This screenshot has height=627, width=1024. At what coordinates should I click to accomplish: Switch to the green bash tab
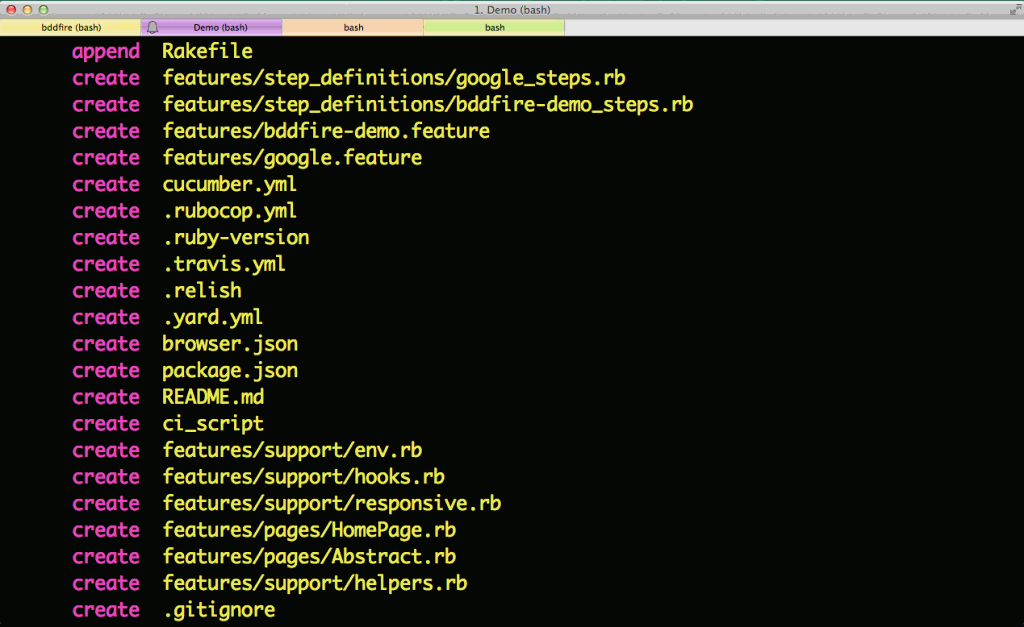[x=494, y=28]
